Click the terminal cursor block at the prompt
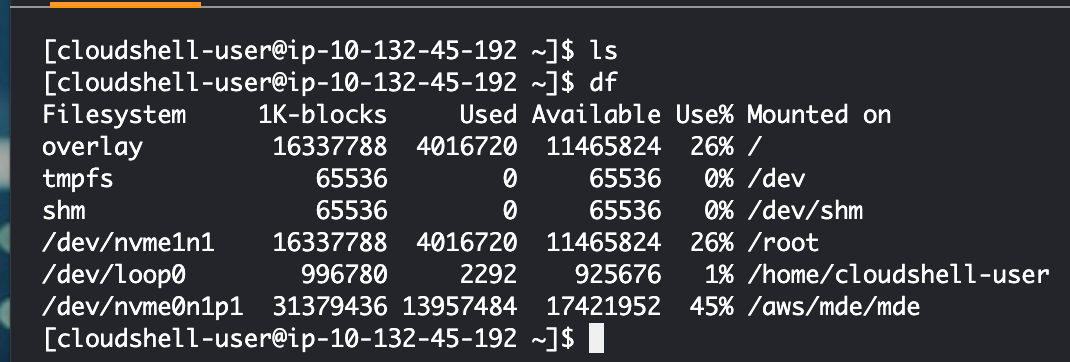 [x=596, y=339]
